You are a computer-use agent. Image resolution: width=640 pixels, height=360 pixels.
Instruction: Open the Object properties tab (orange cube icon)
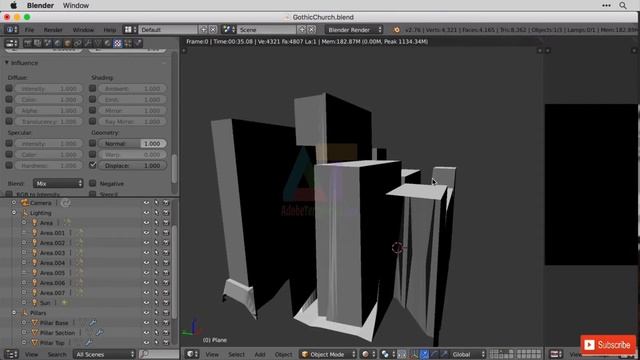click(x=68, y=43)
